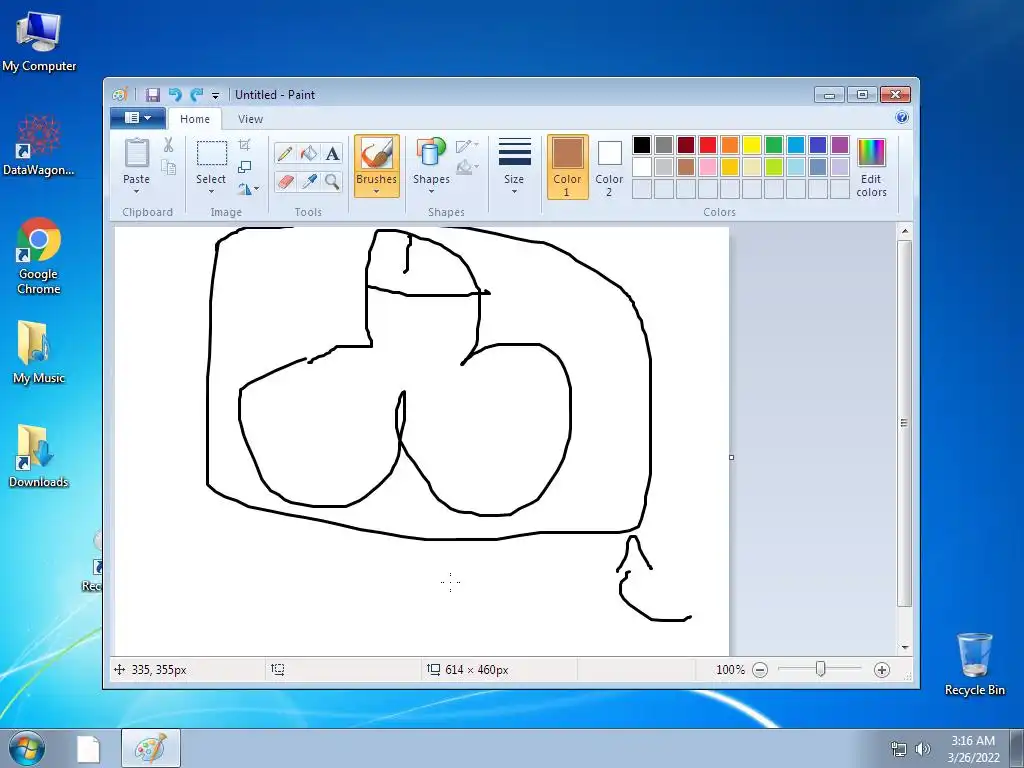This screenshot has width=1024, height=768.
Task: Open the shape Outline dropdown
Action: (x=468, y=146)
